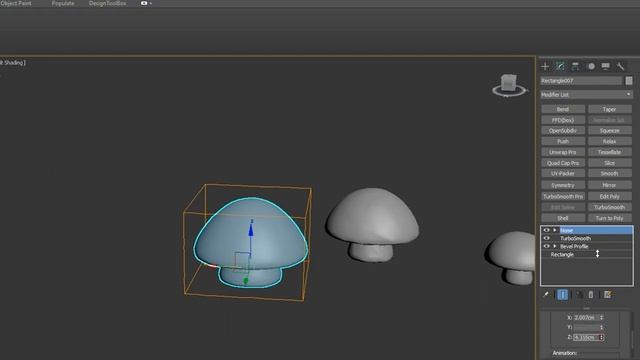
Task: Apply the TurboSmooth Pro modifier button
Action: click(x=563, y=196)
